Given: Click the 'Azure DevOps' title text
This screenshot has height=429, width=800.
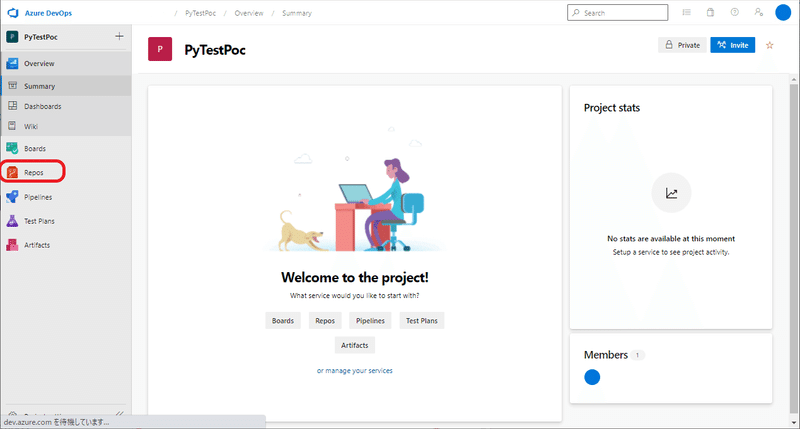Looking at the screenshot, I should point(48,13).
